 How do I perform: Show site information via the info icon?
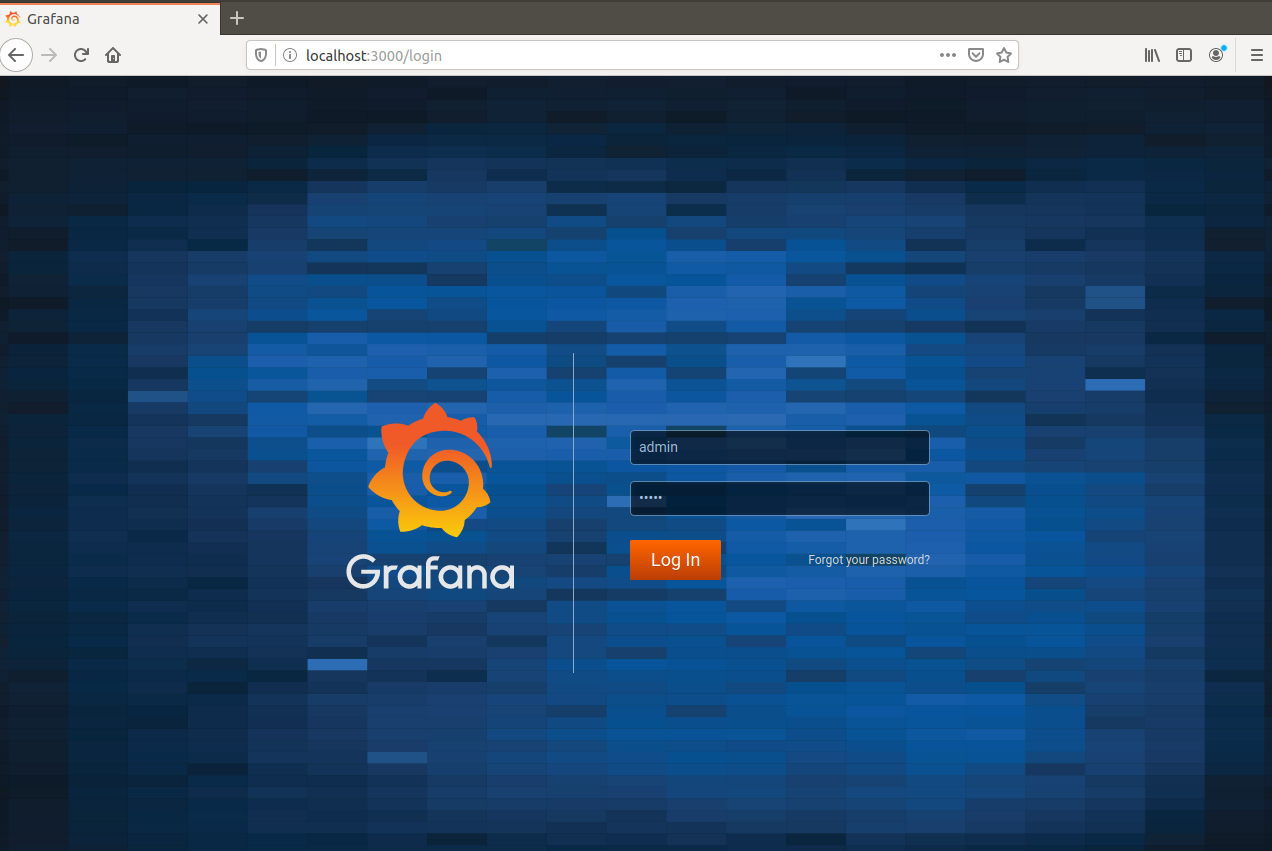(x=289, y=56)
